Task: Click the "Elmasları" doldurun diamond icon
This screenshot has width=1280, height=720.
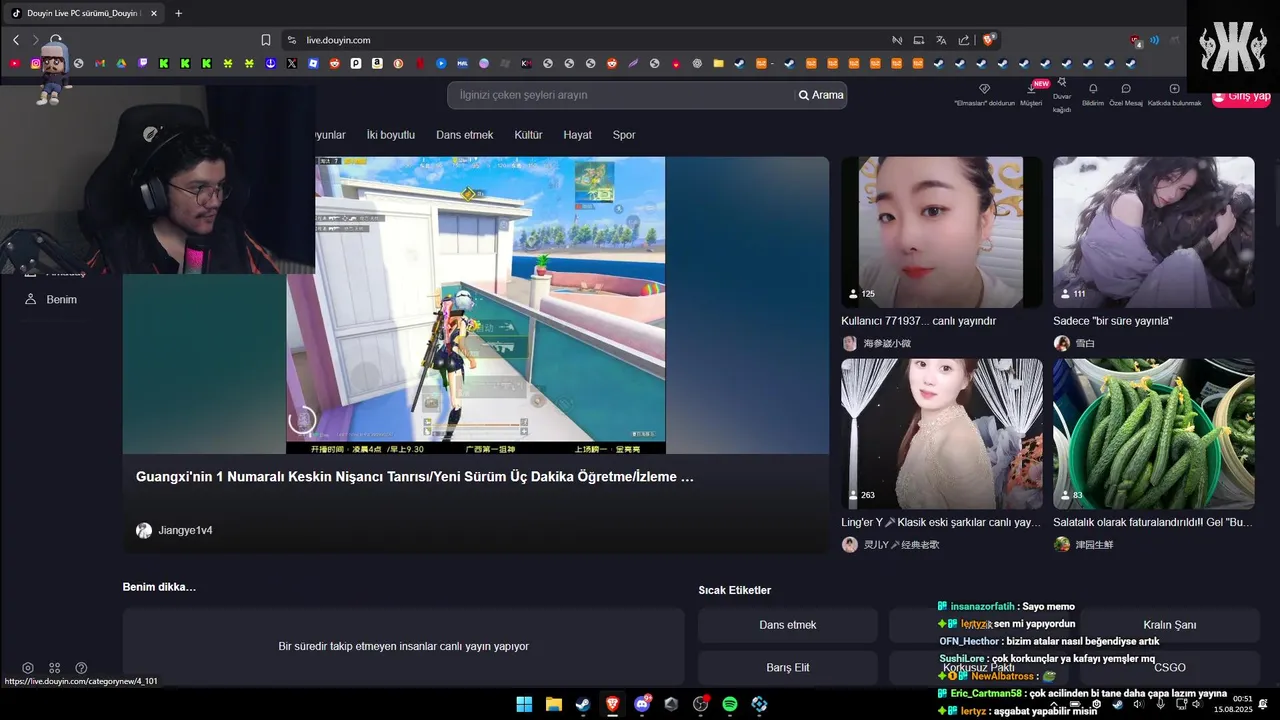Action: tap(984, 89)
